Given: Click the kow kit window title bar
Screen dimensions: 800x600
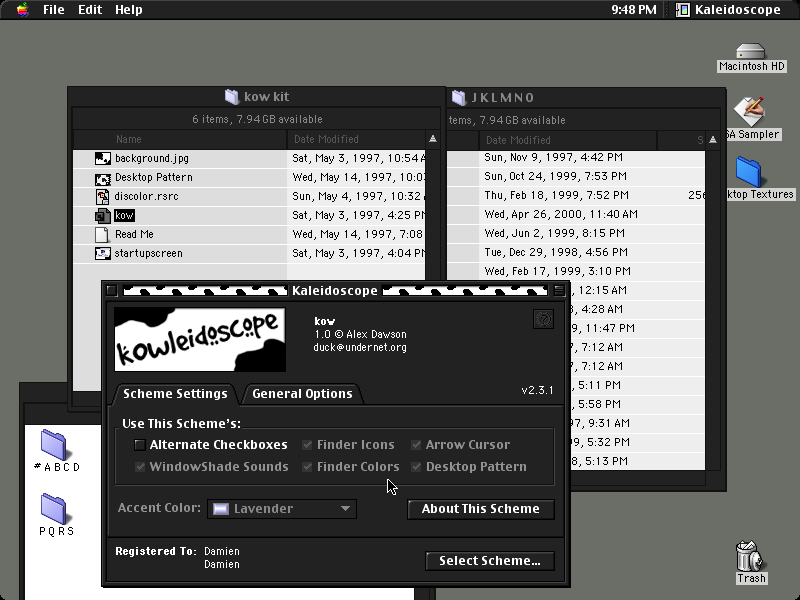Looking at the screenshot, I should [x=256, y=96].
